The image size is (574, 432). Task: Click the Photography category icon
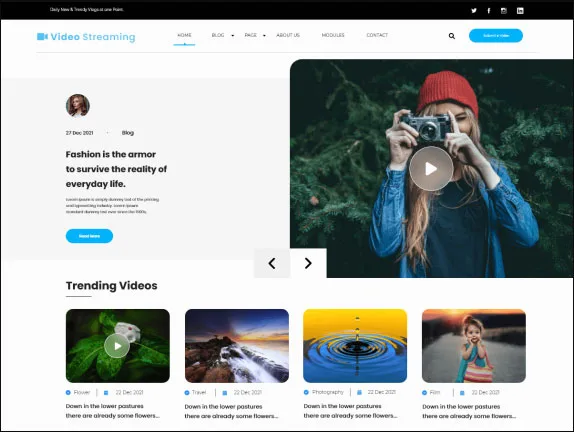[306, 392]
